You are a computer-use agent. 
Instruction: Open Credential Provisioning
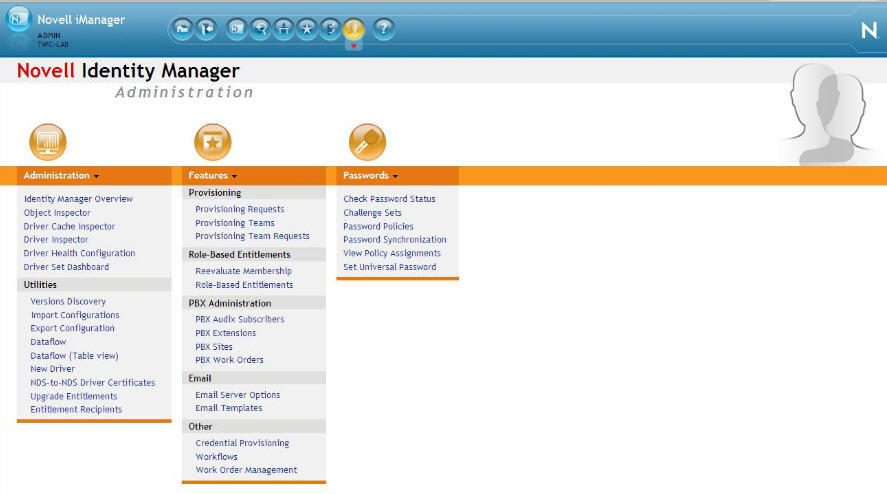pos(242,443)
